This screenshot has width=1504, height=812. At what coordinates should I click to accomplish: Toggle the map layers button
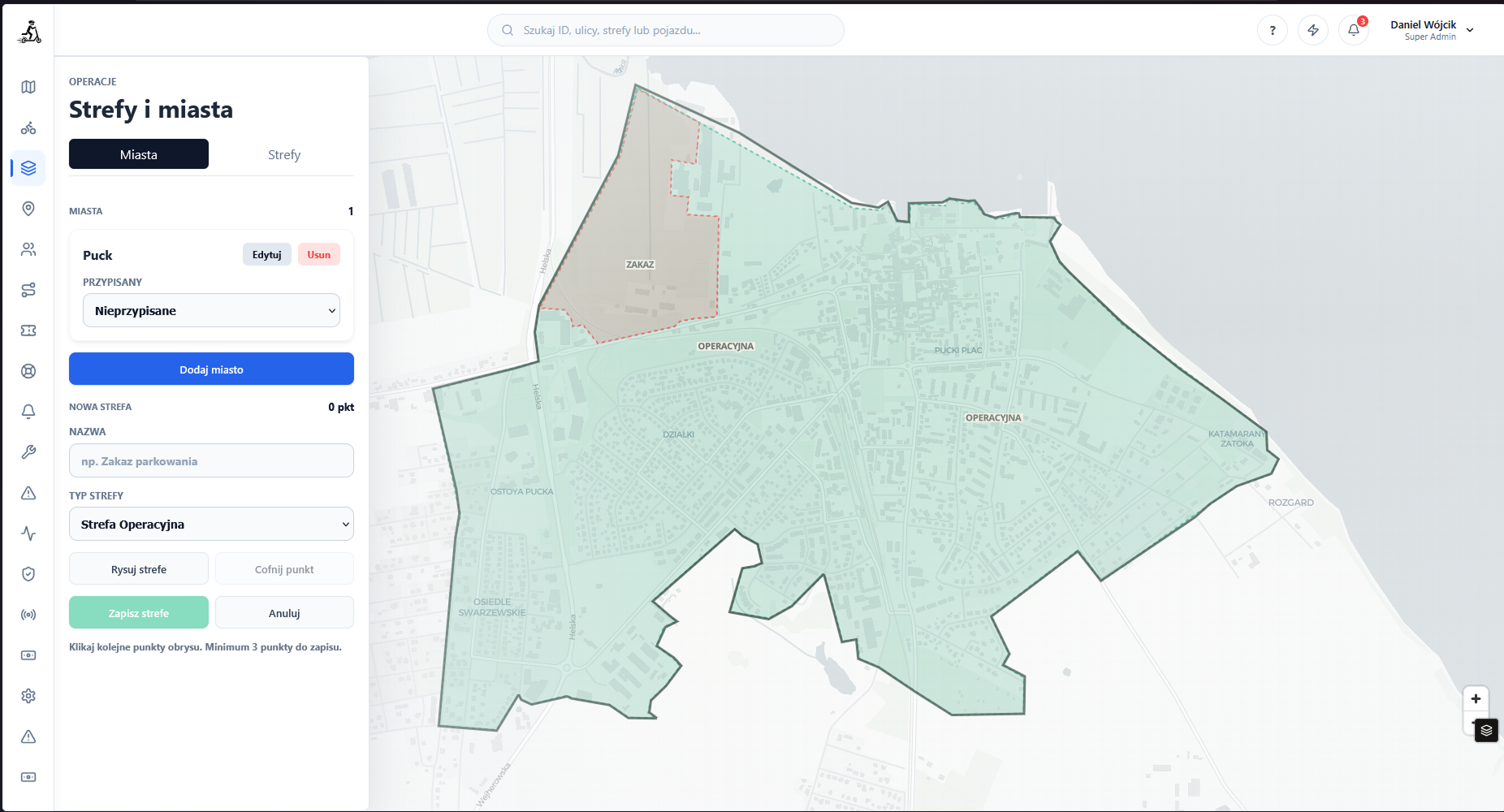[x=1486, y=730]
